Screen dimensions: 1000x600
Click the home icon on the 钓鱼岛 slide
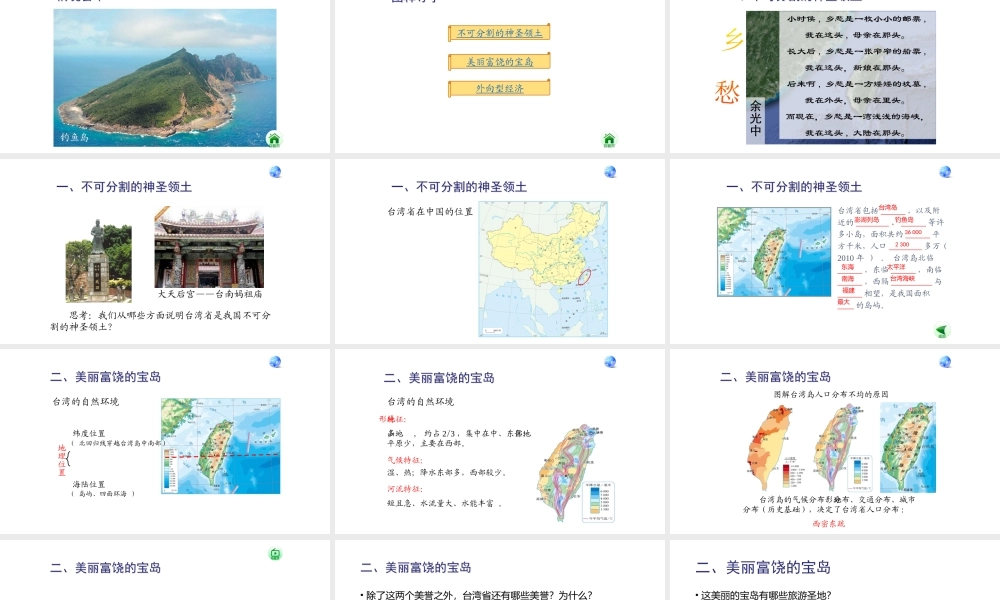point(274,140)
